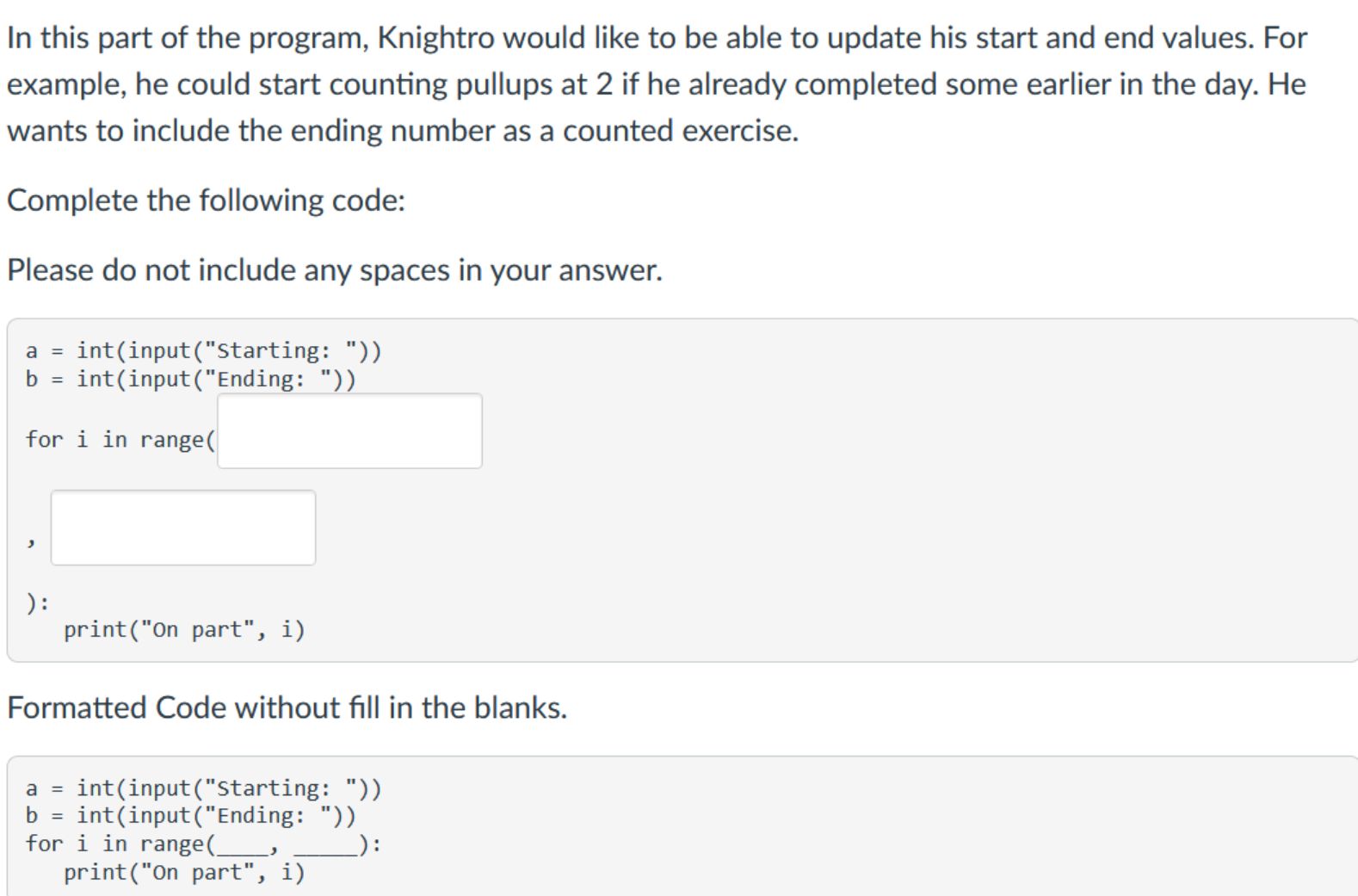1358x896 pixels.
Task: Click the Ending input line in the fill-in code block
Action: 191,379
